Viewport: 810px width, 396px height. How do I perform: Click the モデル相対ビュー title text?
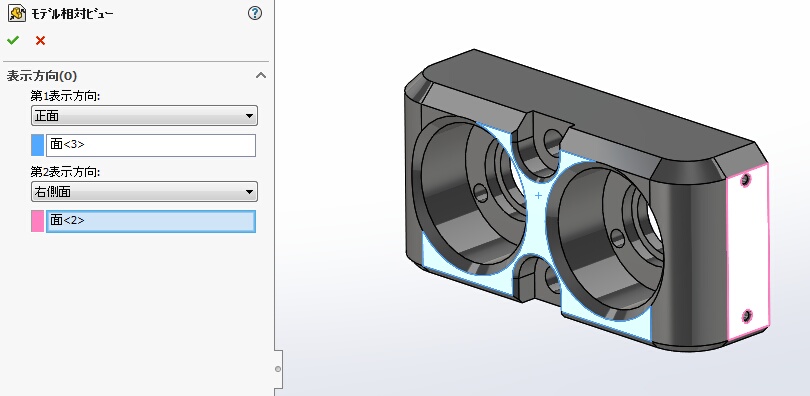pos(72,14)
